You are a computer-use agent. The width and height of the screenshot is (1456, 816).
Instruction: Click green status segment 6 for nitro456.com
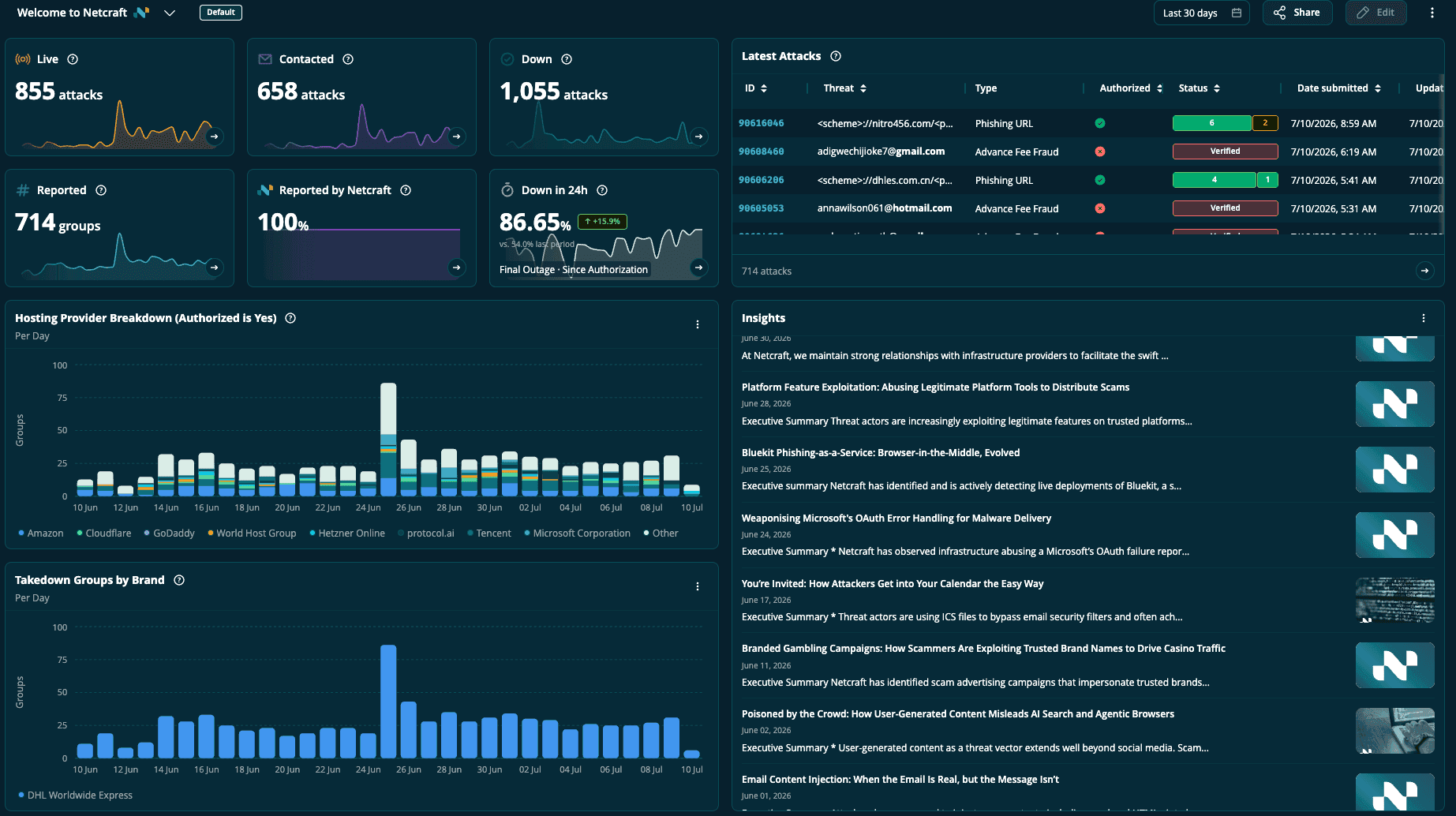click(x=1212, y=123)
